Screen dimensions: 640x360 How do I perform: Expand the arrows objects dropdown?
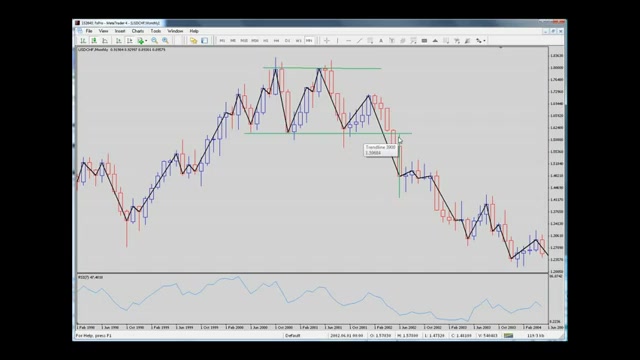(484, 40)
